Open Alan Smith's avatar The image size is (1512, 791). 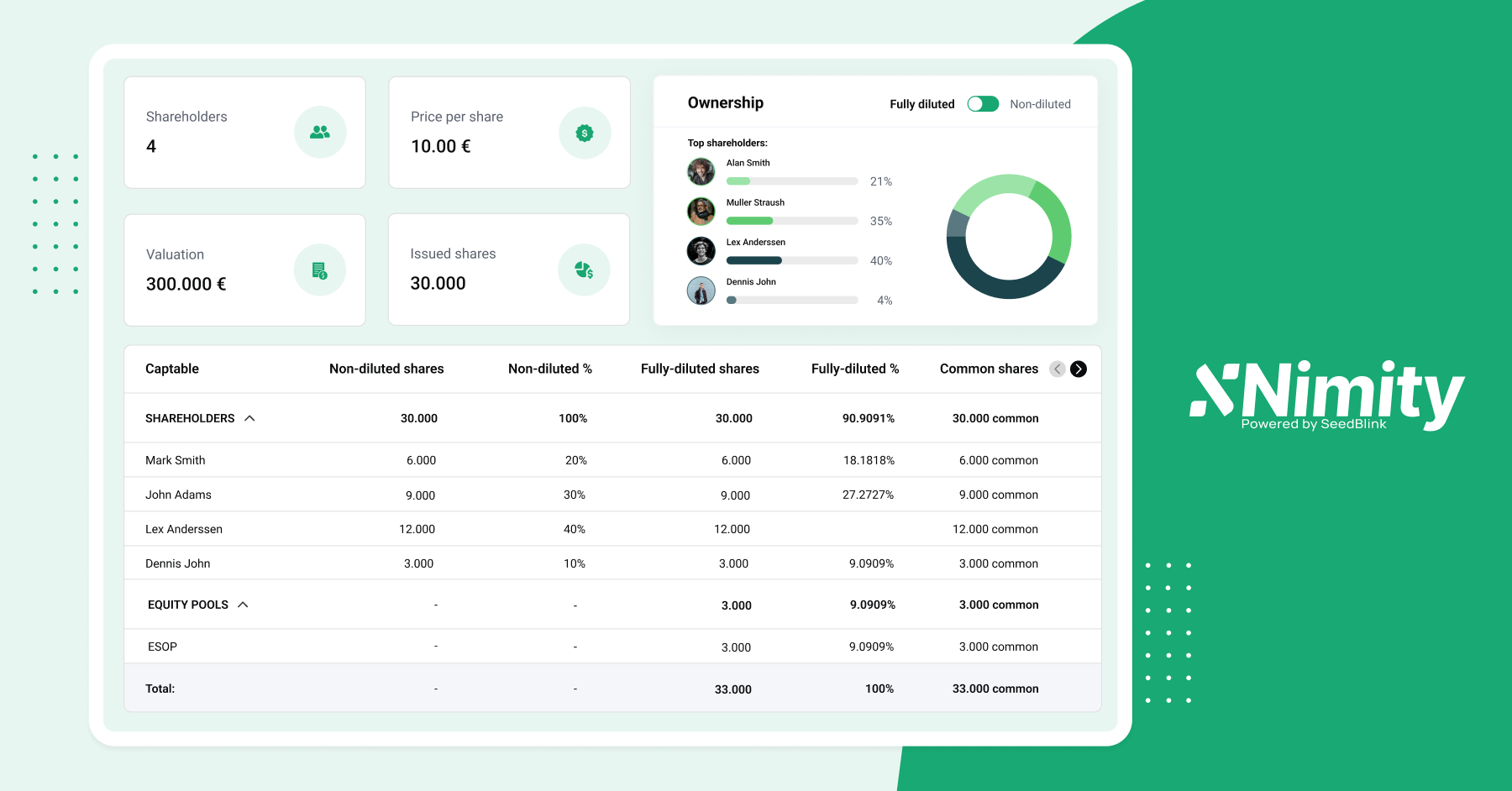[701, 172]
